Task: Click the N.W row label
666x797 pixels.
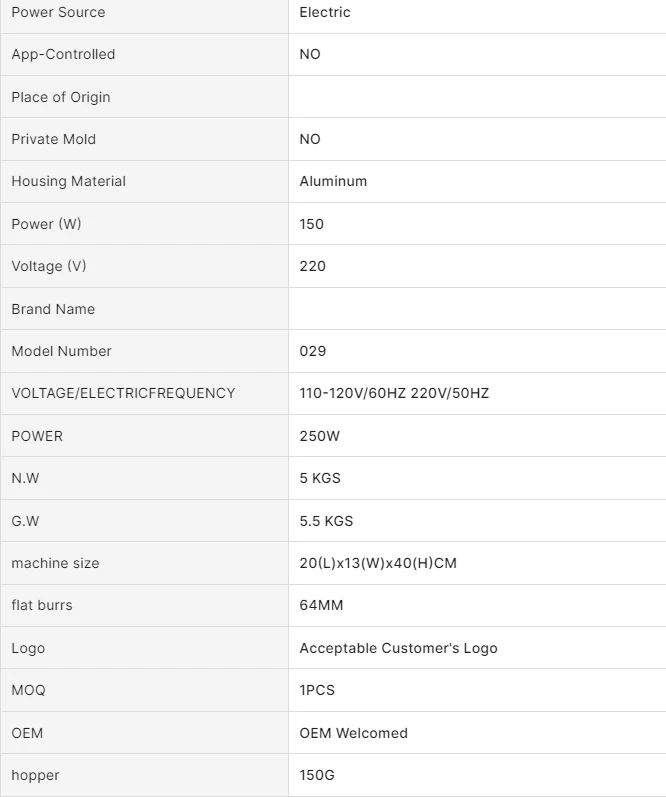Action: [25, 478]
